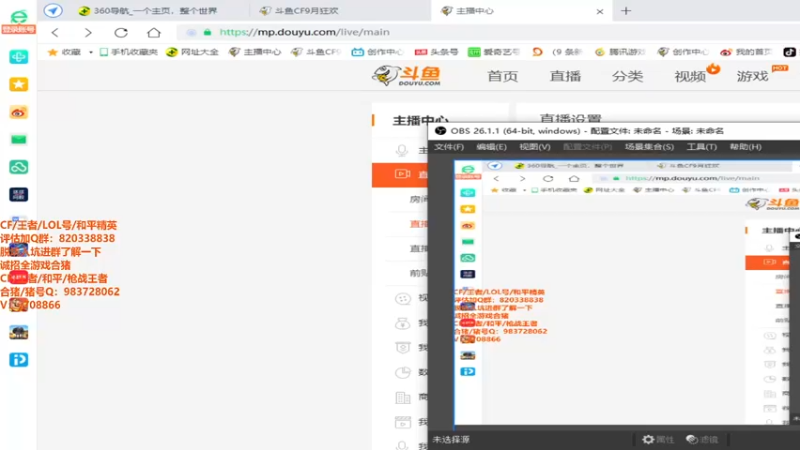Open the 滤镜 filters button in OBS
The width and height of the screenshot is (800, 450).
(x=702, y=439)
